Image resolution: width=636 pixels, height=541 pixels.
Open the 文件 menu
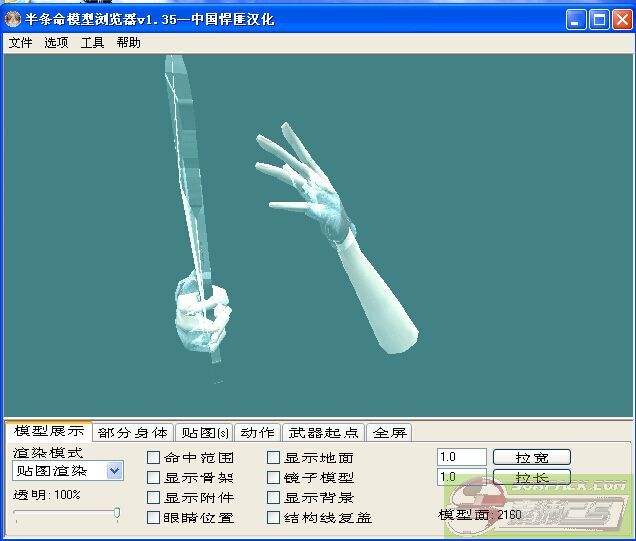tap(20, 43)
